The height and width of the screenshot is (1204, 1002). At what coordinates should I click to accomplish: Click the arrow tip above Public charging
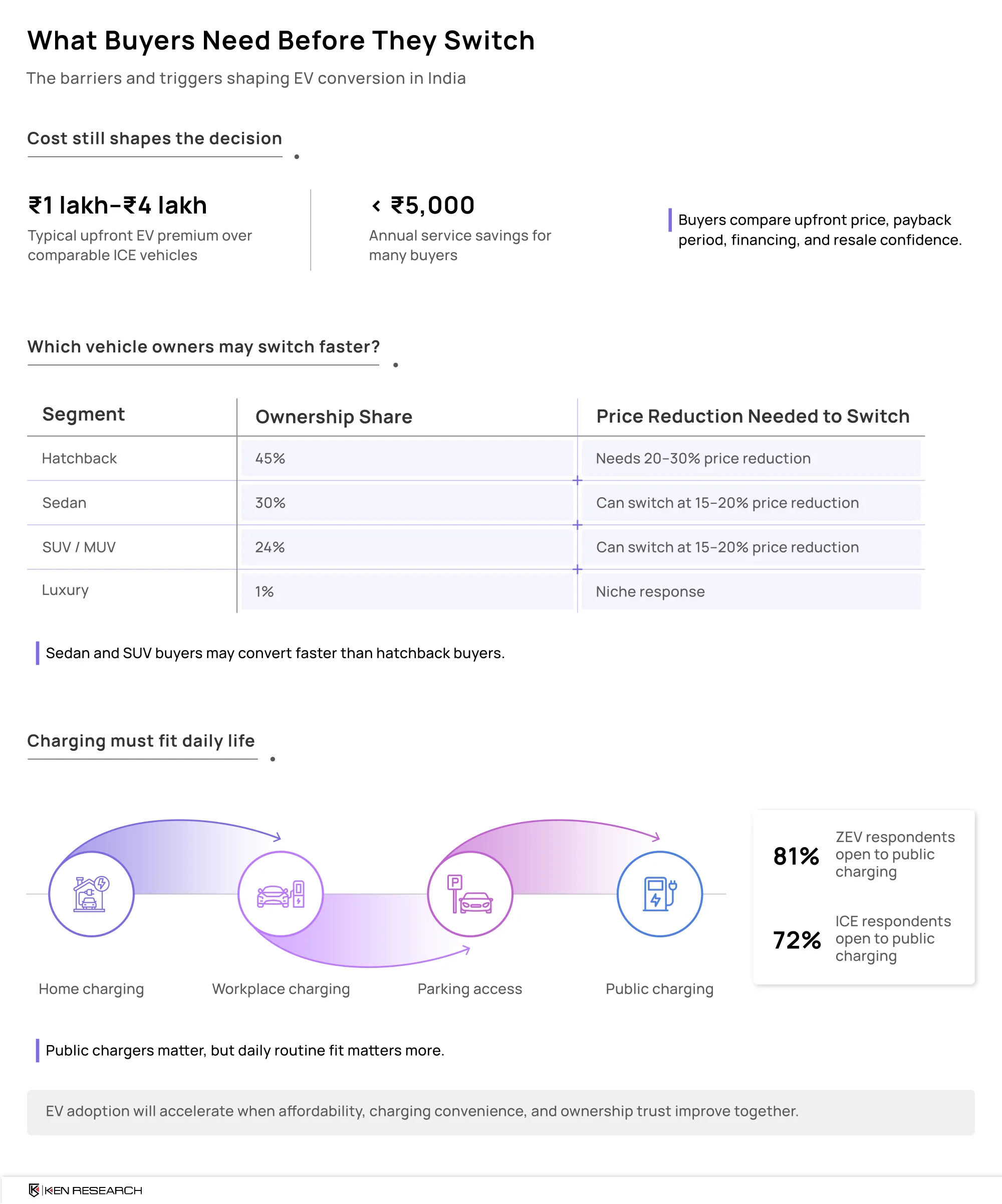pos(656,837)
